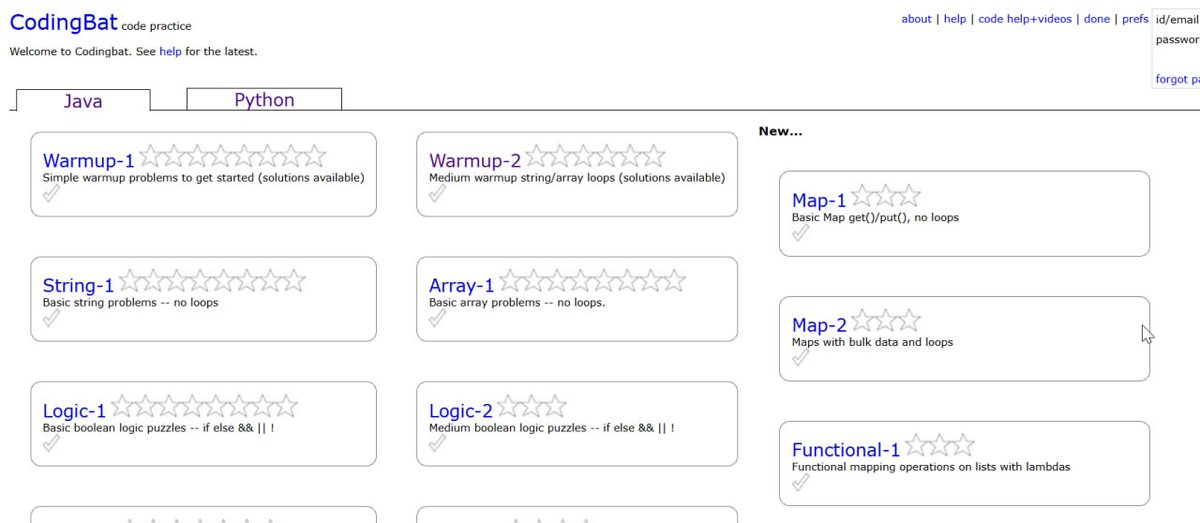Click the Map-2 checkmark icon

800,358
